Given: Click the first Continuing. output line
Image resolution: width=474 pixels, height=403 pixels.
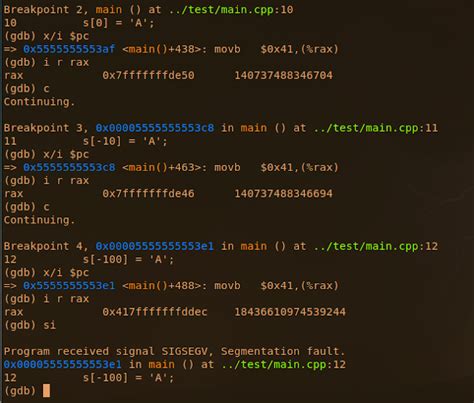Looking at the screenshot, I should point(39,102).
